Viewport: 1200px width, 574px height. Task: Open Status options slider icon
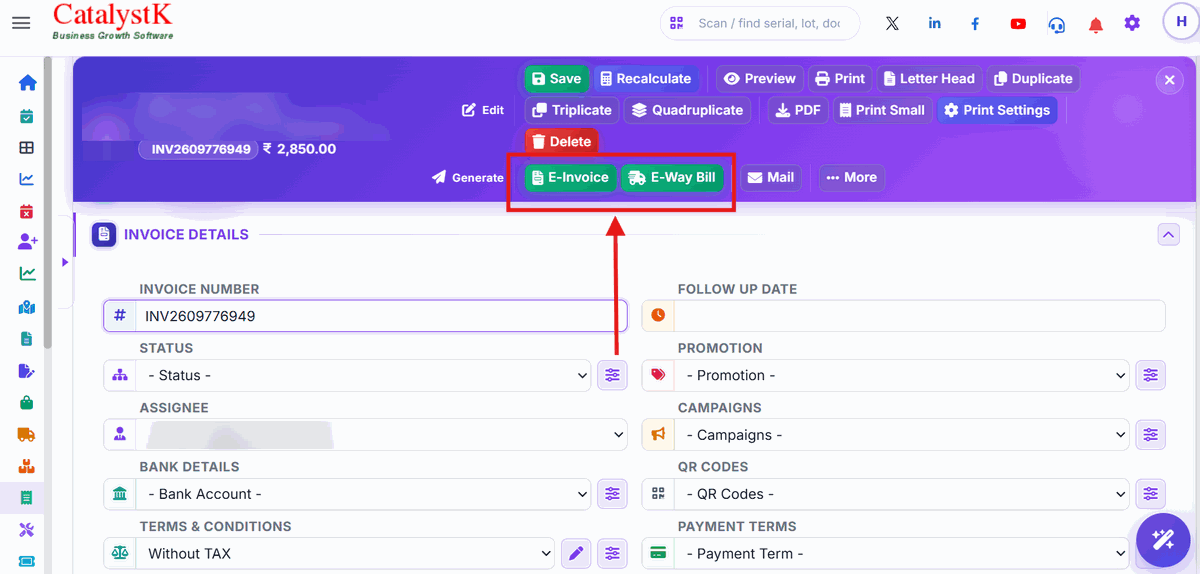pos(612,375)
